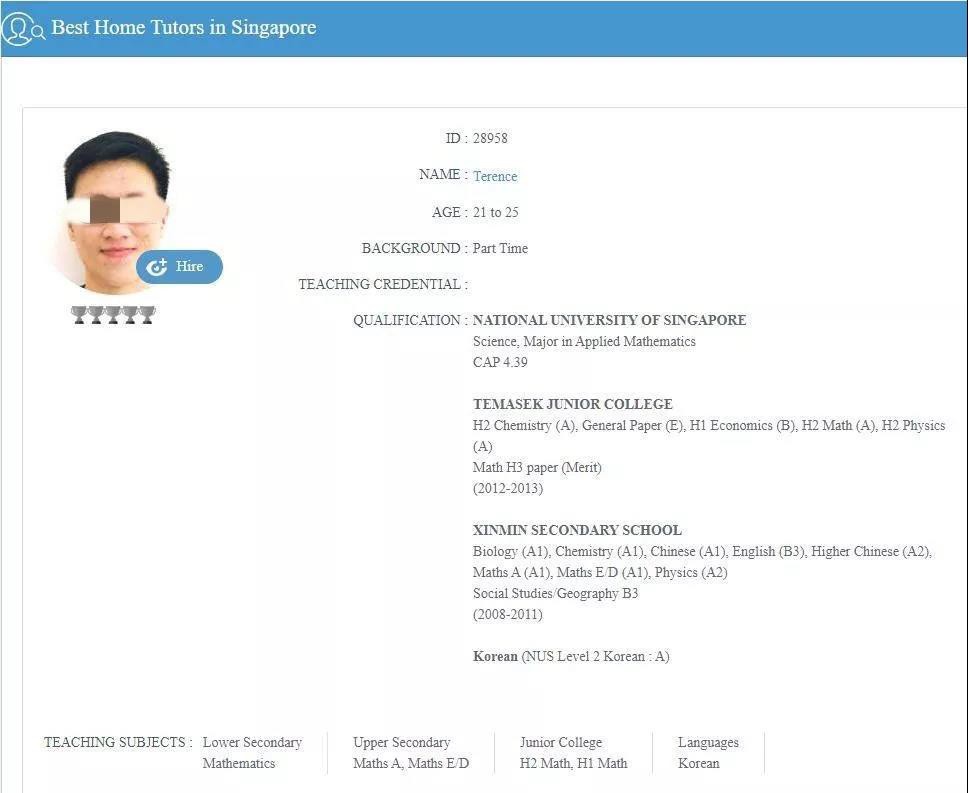The image size is (968, 793).
Task: Click the fifth trophy rating icon
Action: coord(147,315)
